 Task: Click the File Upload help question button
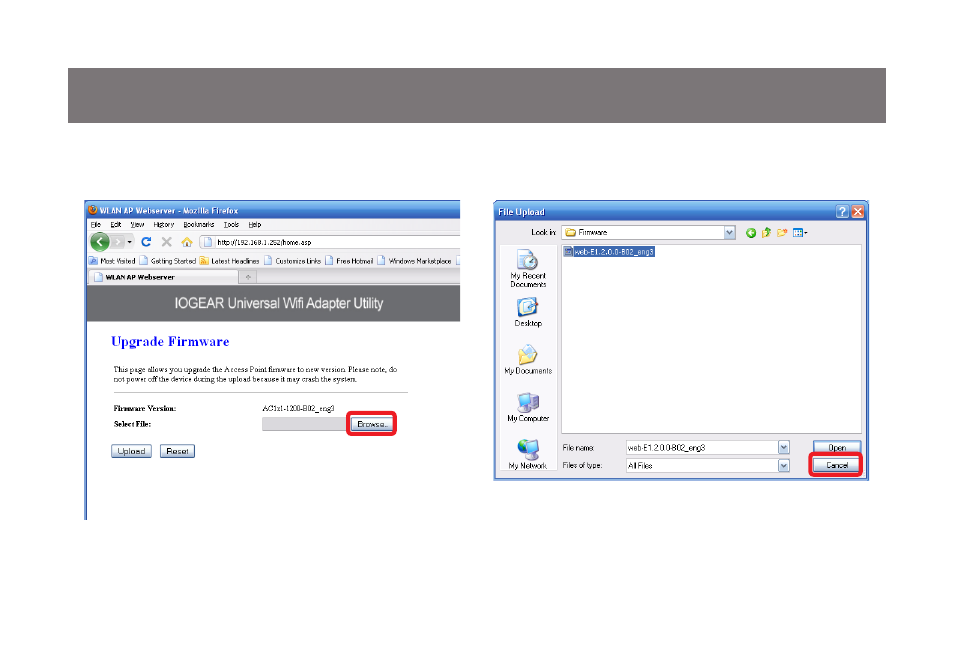[842, 212]
